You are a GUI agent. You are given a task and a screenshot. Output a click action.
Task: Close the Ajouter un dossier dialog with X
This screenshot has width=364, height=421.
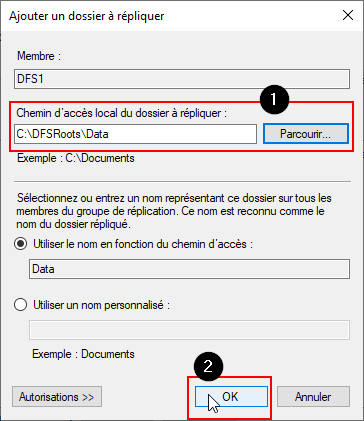(x=348, y=15)
